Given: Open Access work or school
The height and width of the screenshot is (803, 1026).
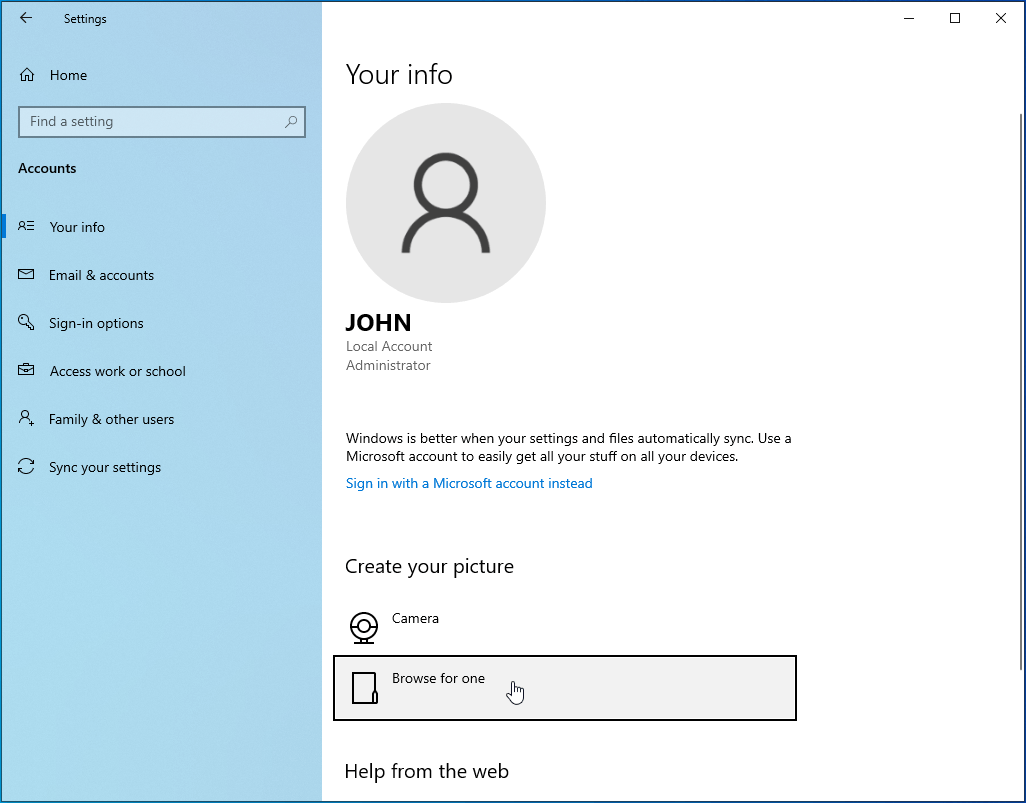Looking at the screenshot, I should [117, 371].
